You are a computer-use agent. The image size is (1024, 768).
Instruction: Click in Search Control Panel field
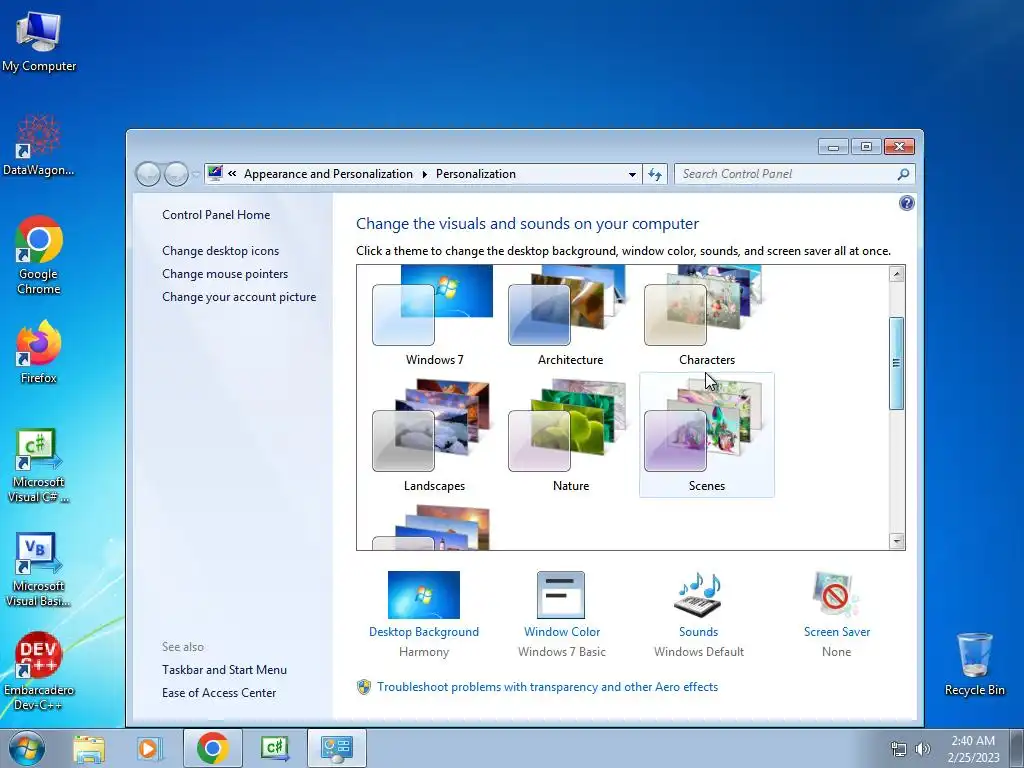coord(787,174)
